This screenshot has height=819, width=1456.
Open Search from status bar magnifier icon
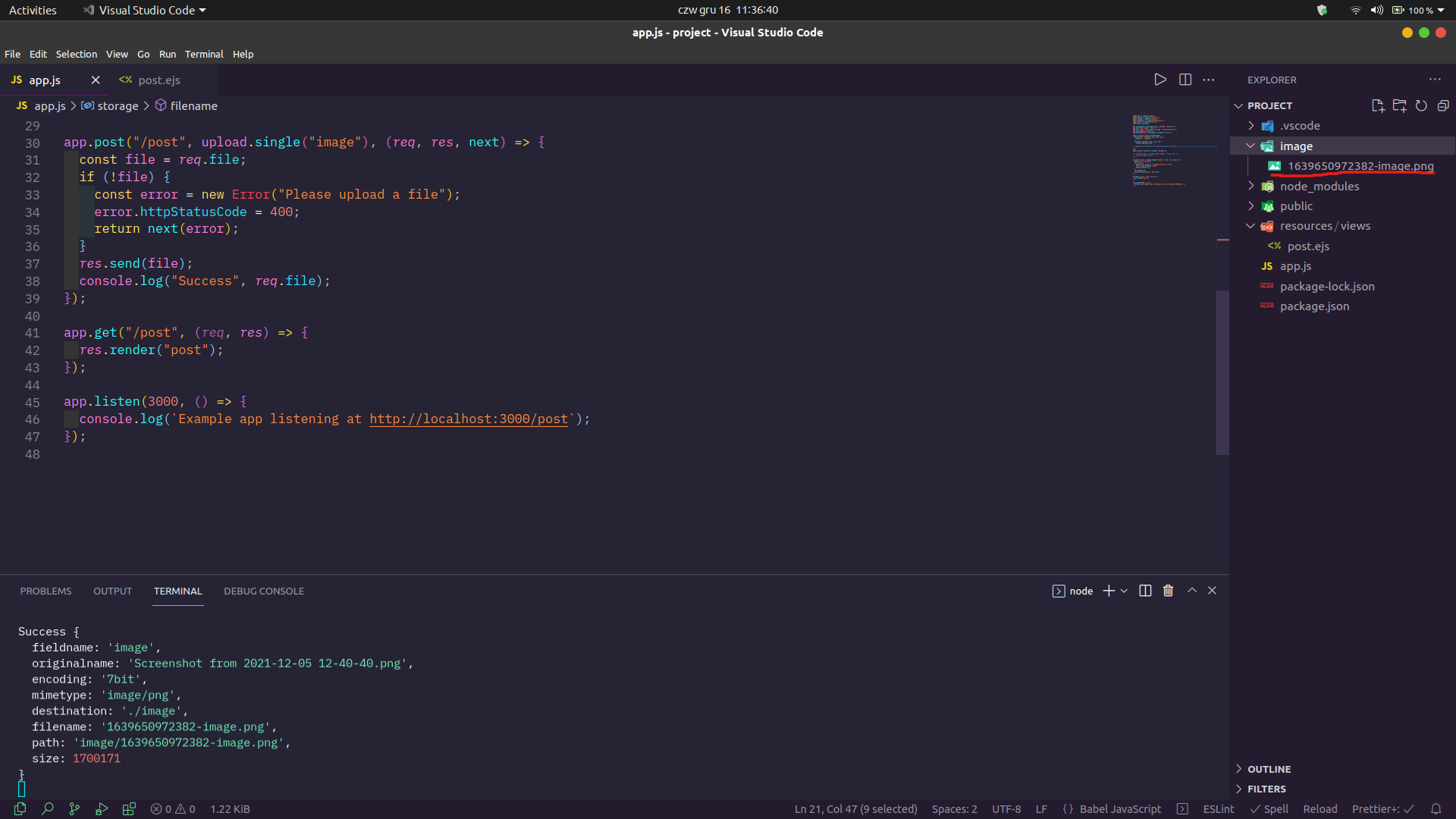point(47,809)
